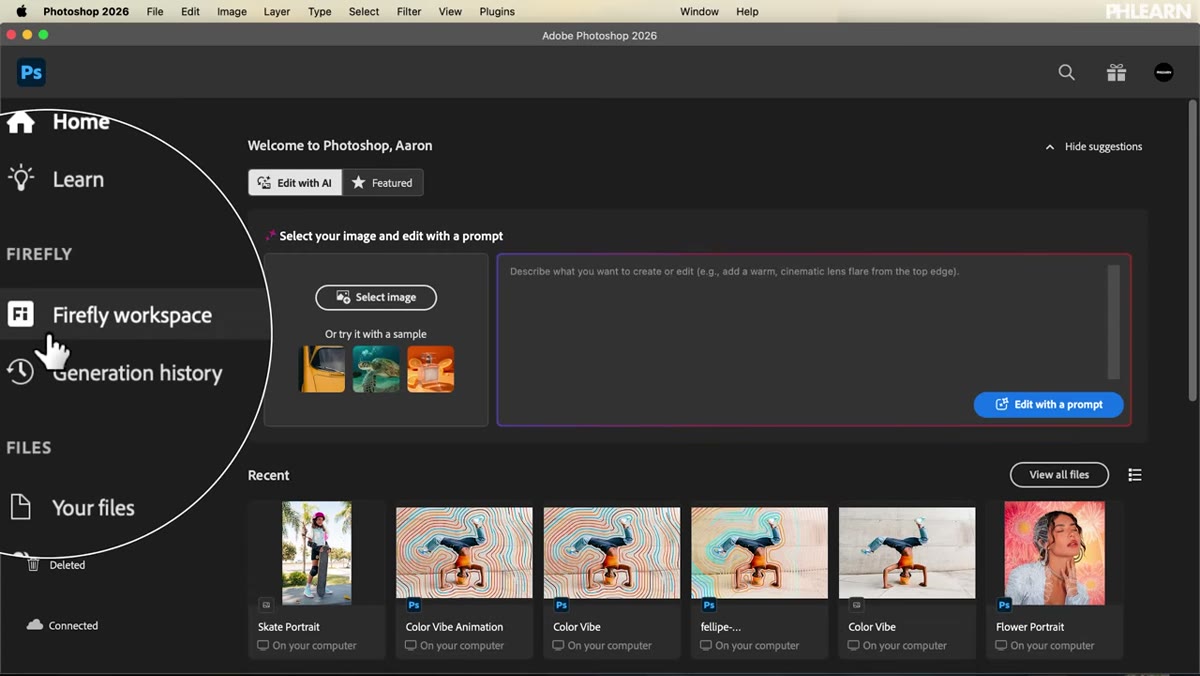Image resolution: width=1200 pixels, height=676 pixels.
Task: Click the Deleted label in the sidebar
Action: click(x=68, y=565)
